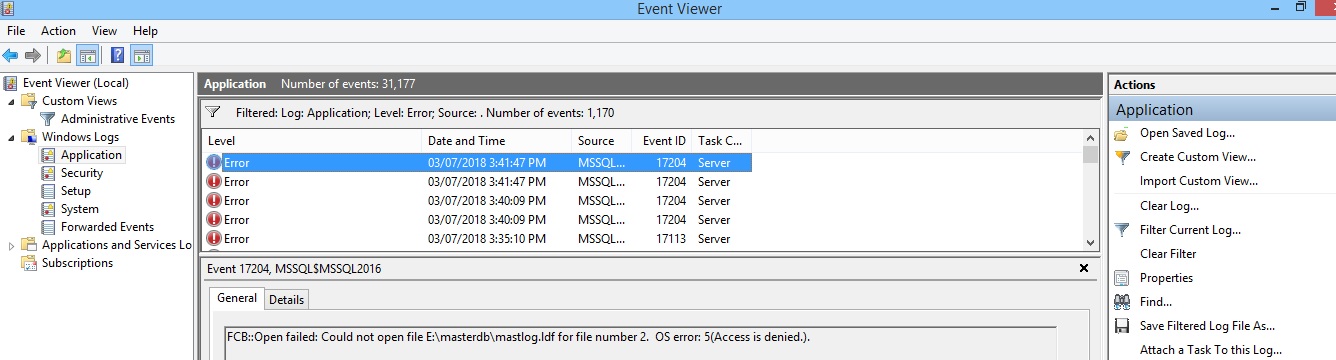Click the Application header in the Actions pane

(x=1222, y=110)
